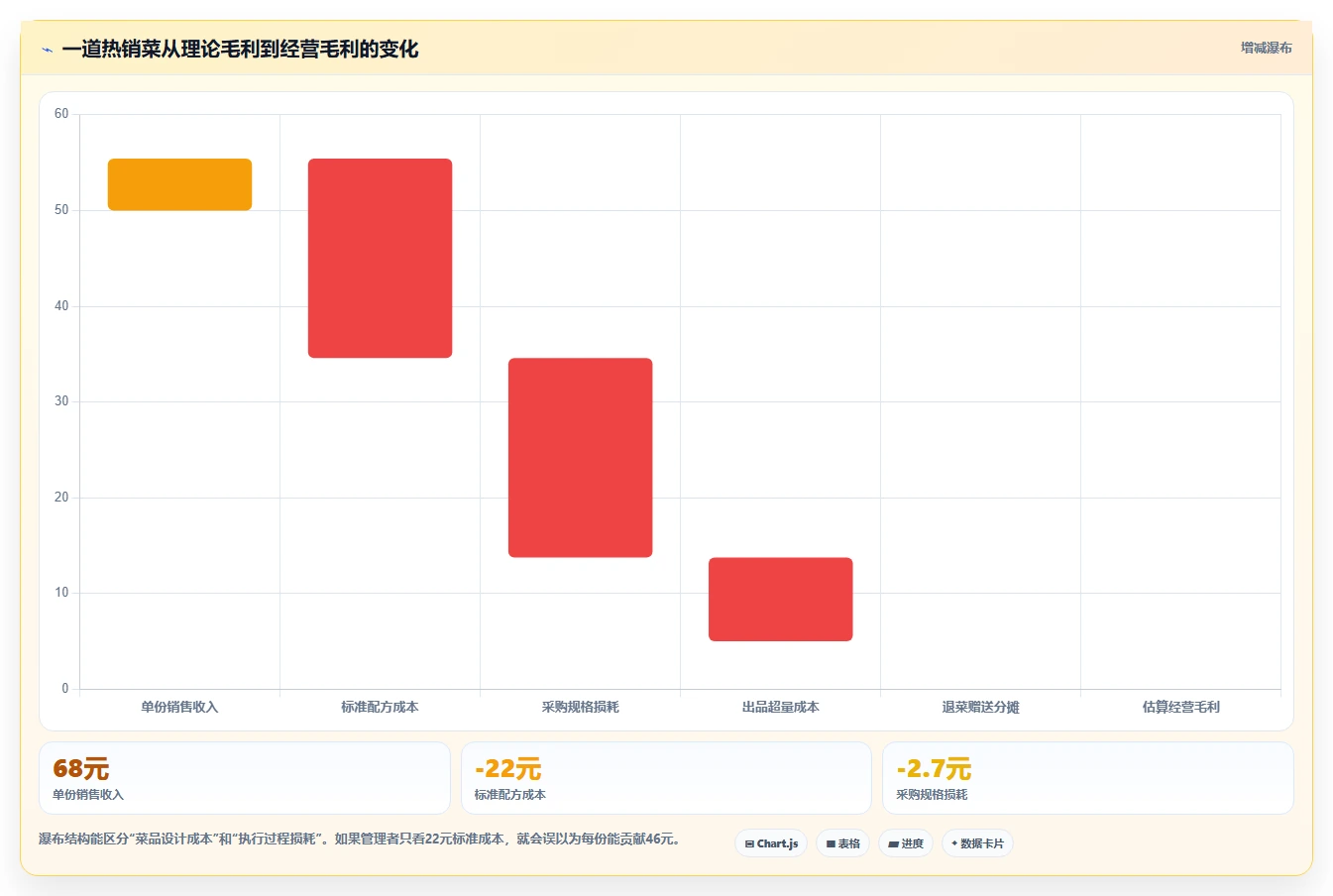
Task: Click the y-axis value 40
Action: coord(61,306)
